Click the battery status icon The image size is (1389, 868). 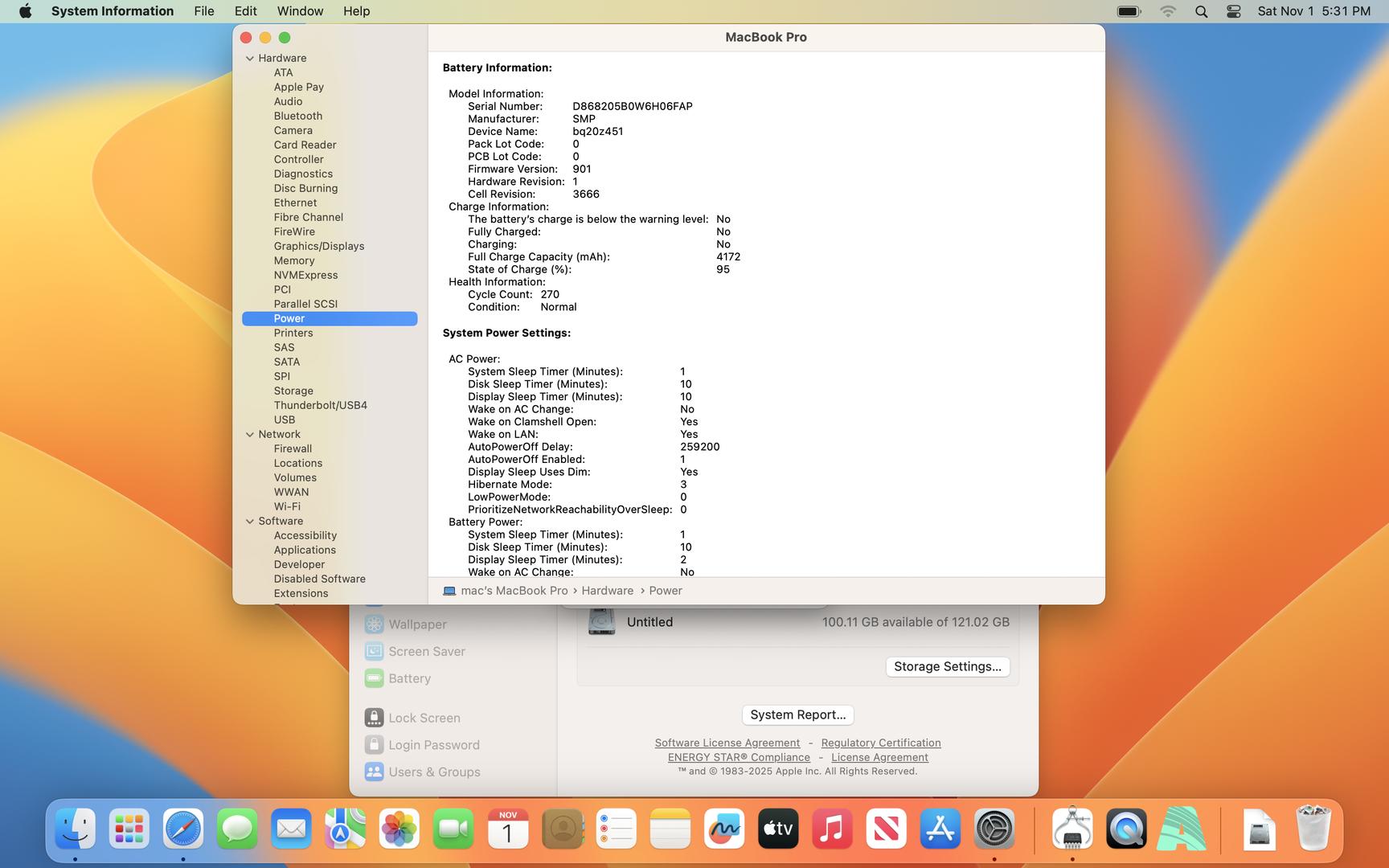click(x=1129, y=11)
